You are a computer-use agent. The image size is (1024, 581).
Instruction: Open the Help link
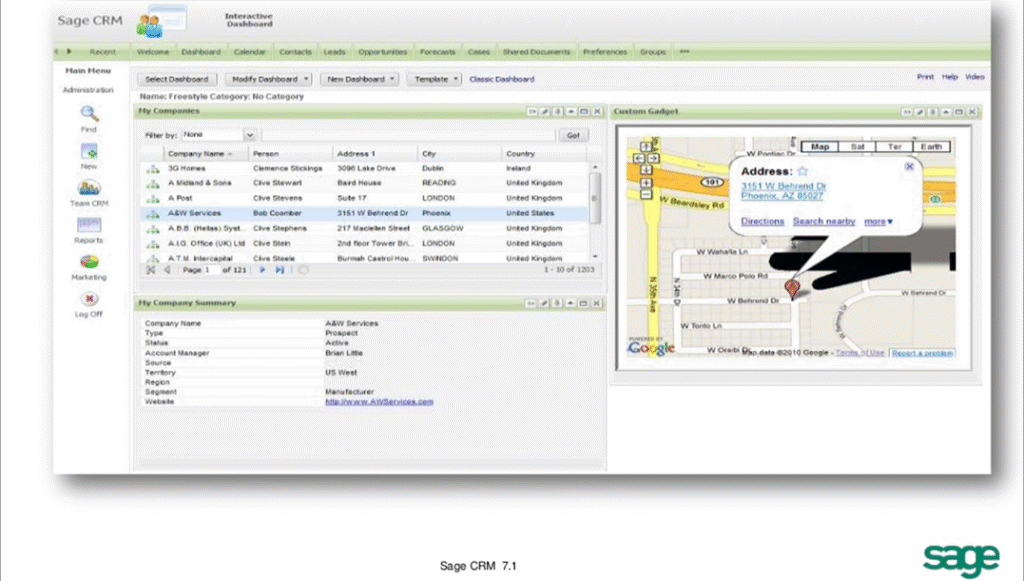coord(950,77)
